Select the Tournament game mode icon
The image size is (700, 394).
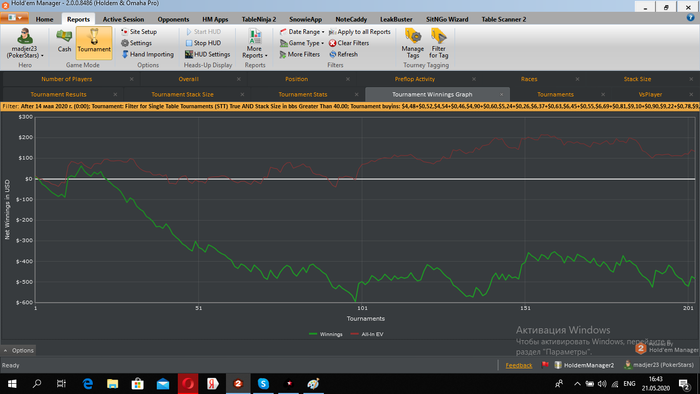[94, 42]
